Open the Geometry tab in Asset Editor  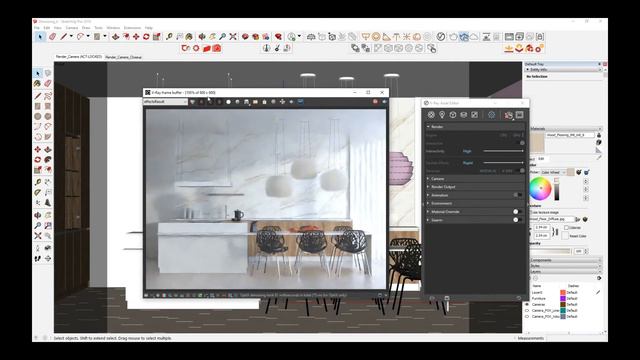click(453, 115)
